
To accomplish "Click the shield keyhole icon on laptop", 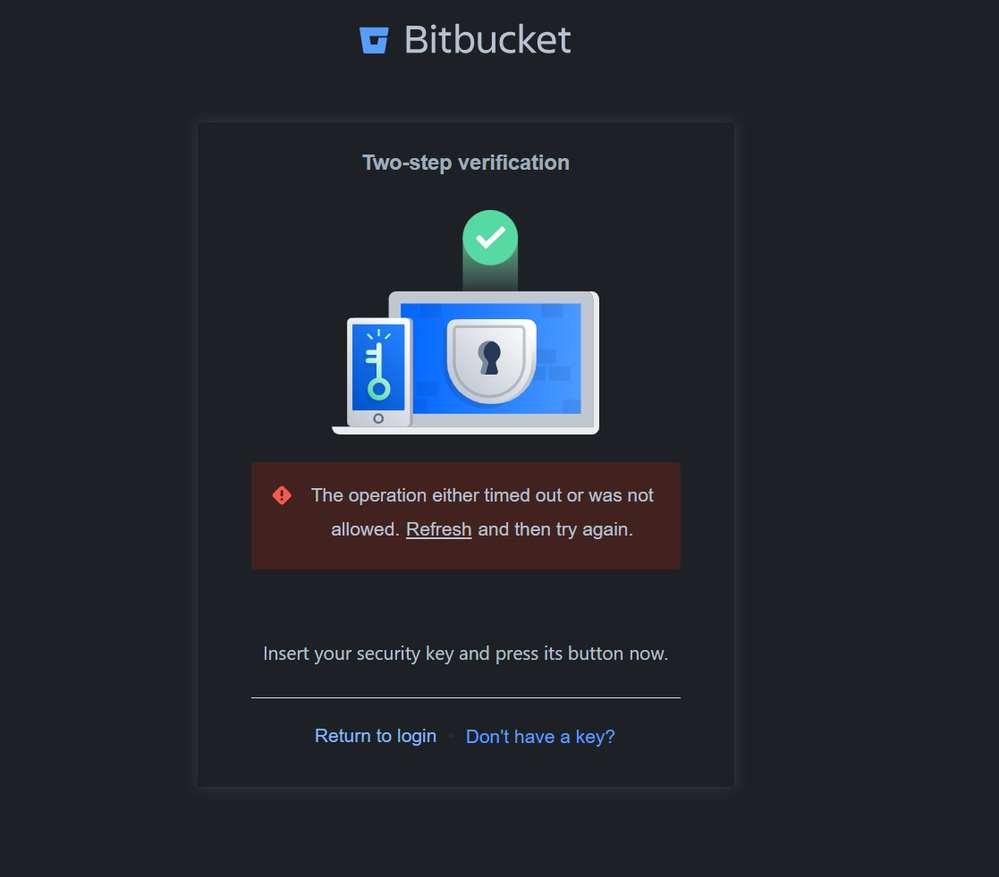I will point(491,361).
